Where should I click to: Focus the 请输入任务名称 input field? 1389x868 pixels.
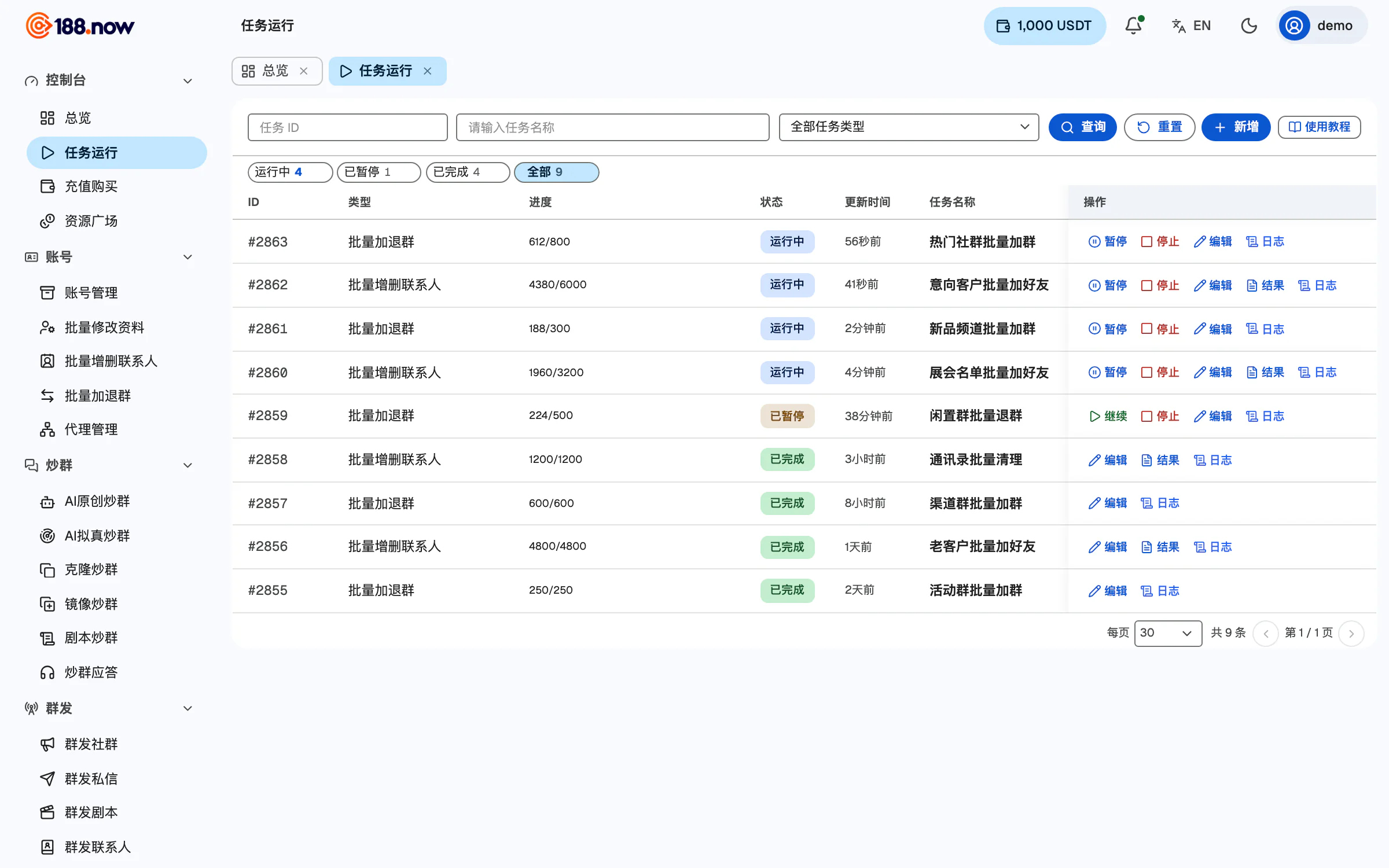click(612, 127)
